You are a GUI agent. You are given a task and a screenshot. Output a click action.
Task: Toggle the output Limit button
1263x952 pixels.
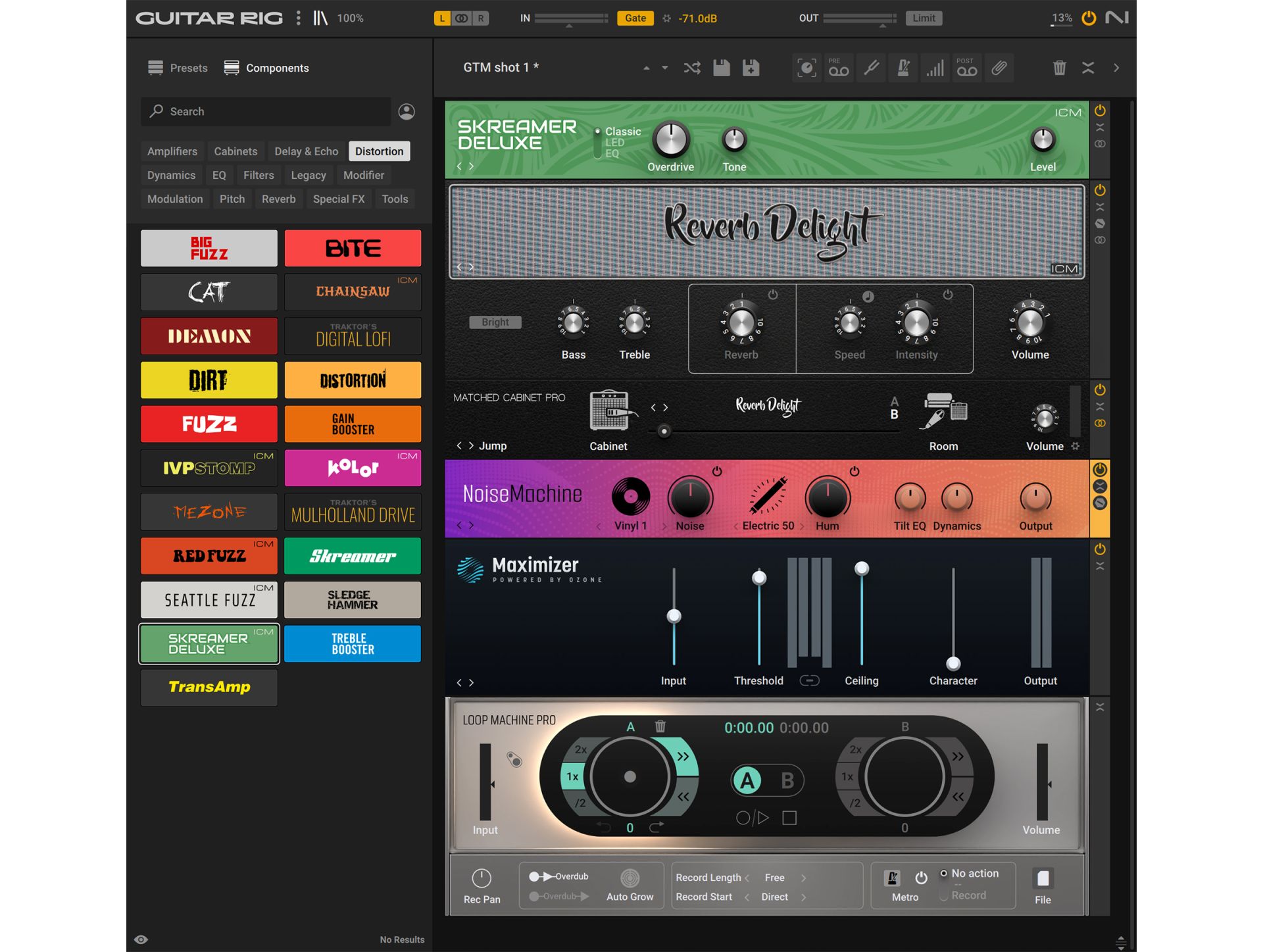click(x=924, y=18)
